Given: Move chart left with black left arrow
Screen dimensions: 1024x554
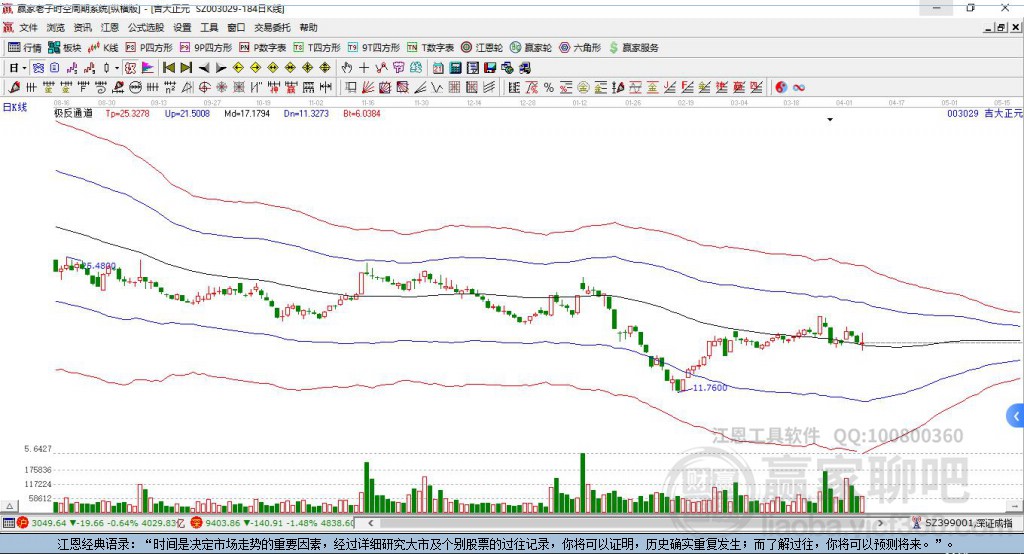Looking at the screenshot, I should tap(204, 68).
